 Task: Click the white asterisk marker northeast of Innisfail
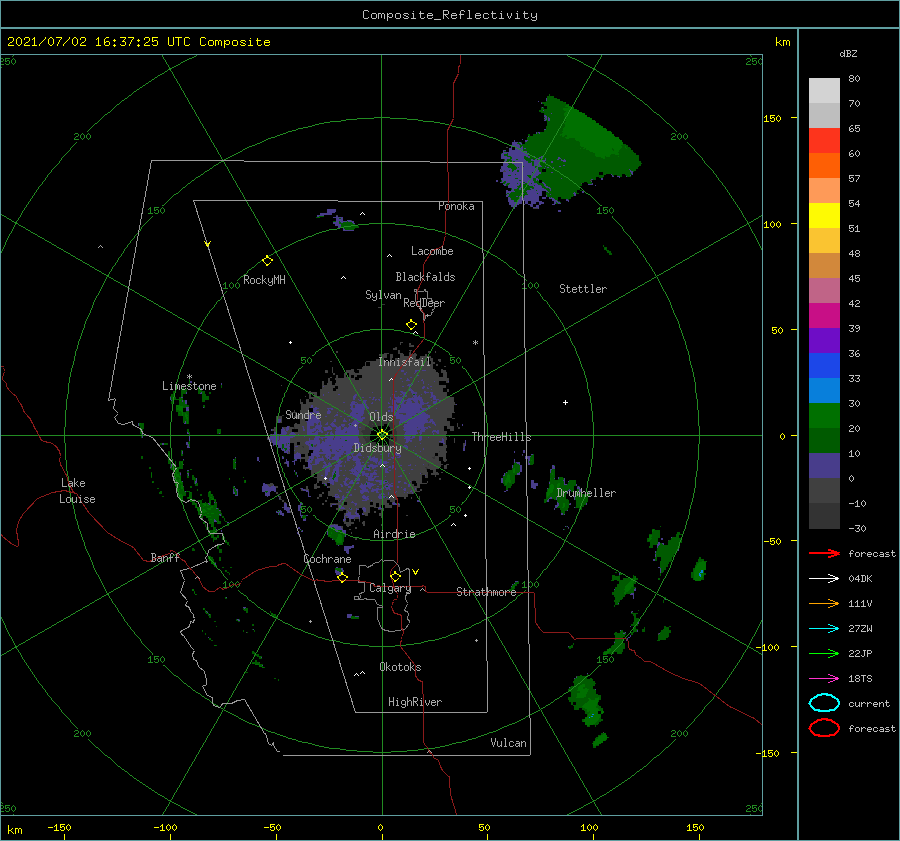[475, 343]
